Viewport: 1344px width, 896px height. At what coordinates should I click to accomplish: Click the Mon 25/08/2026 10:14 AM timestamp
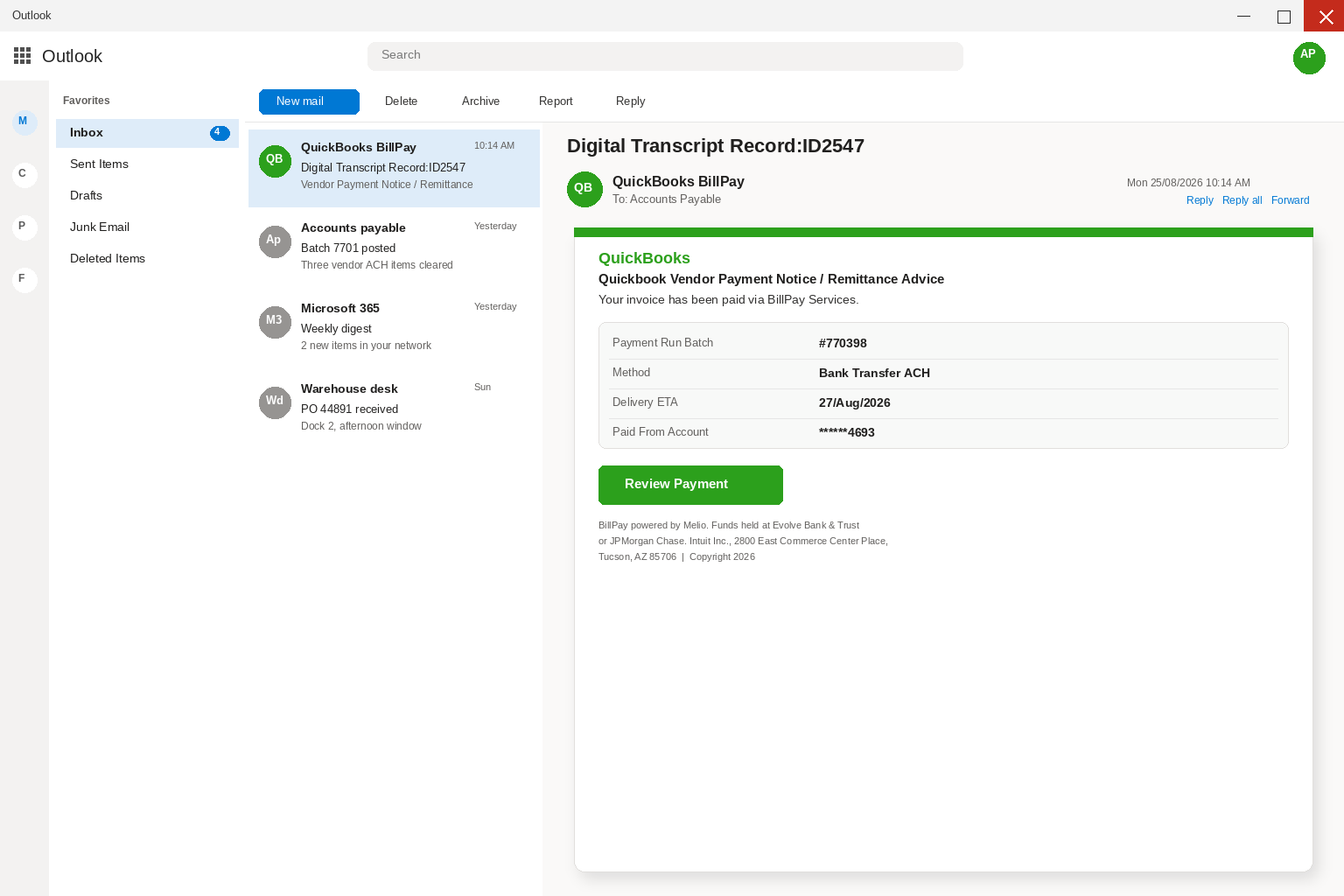click(1188, 183)
